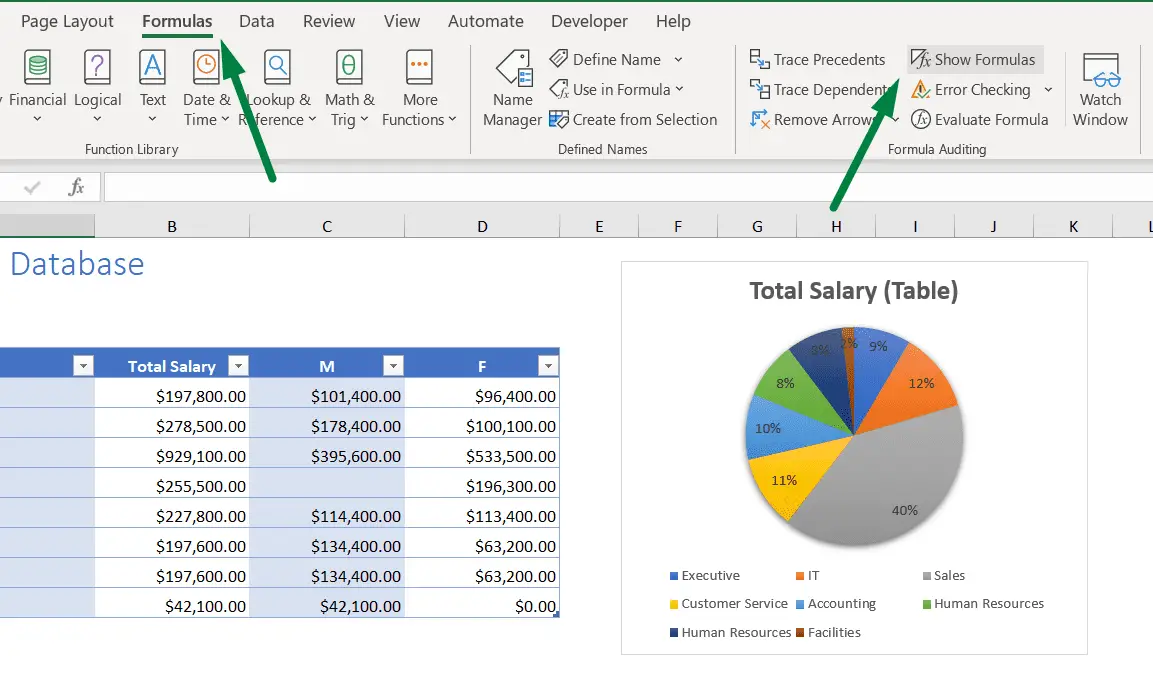Click the Trace Precedents icon

click(x=760, y=59)
